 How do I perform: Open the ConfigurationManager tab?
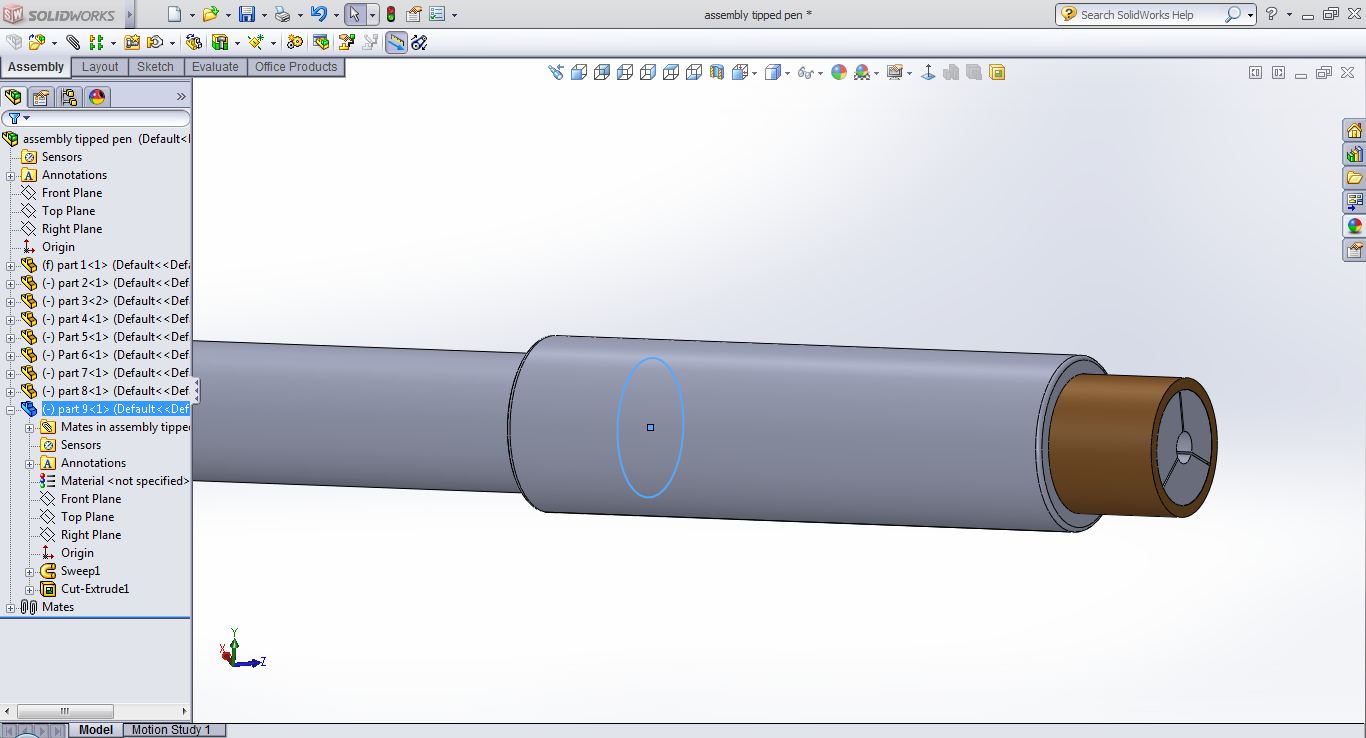point(69,97)
